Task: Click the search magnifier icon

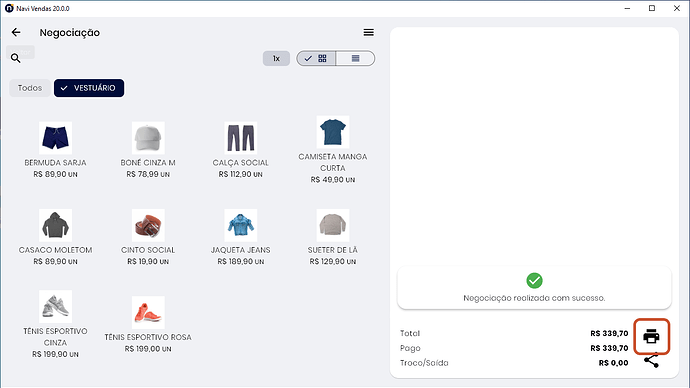Action: click(x=15, y=58)
